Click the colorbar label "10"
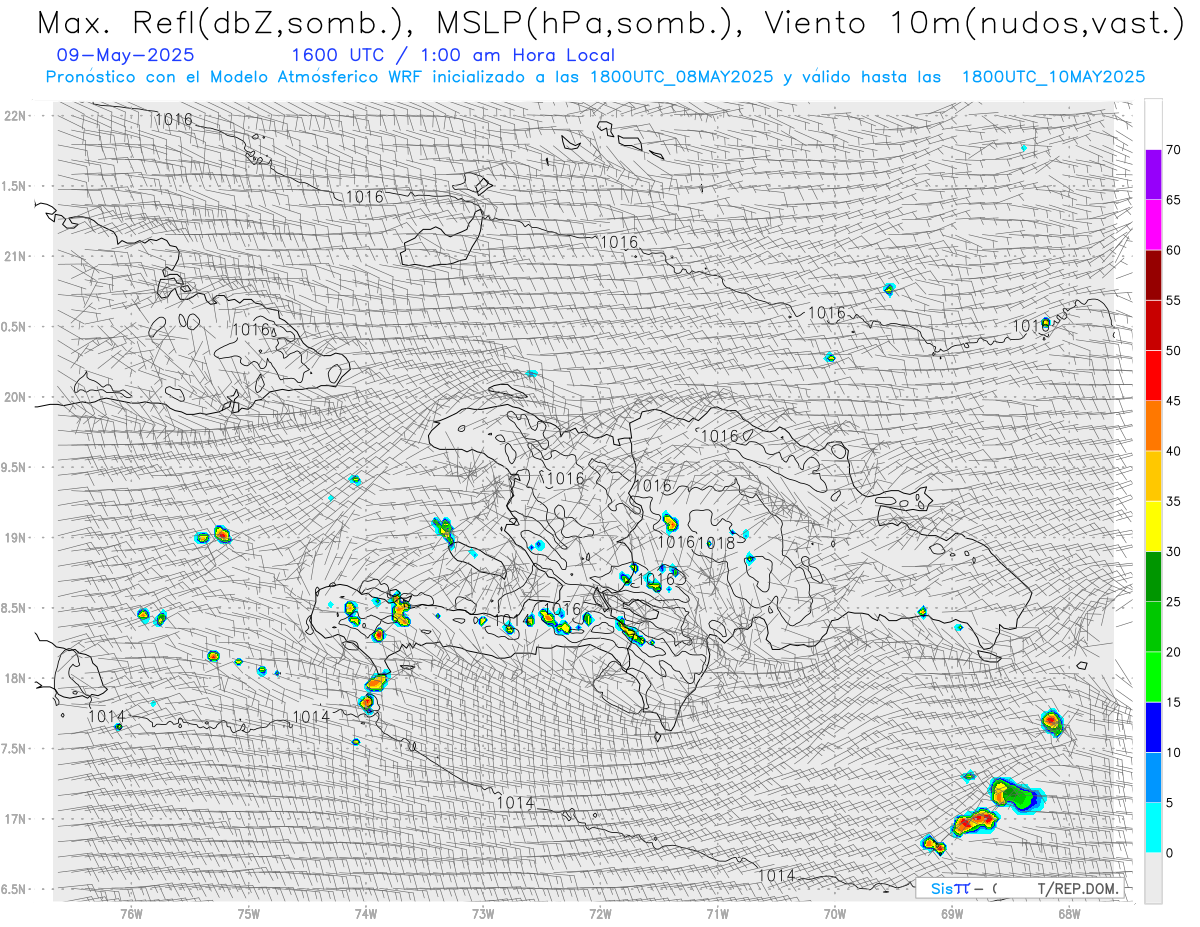Image resolution: width=1200 pixels, height=927 pixels. tap(1173, 752)
